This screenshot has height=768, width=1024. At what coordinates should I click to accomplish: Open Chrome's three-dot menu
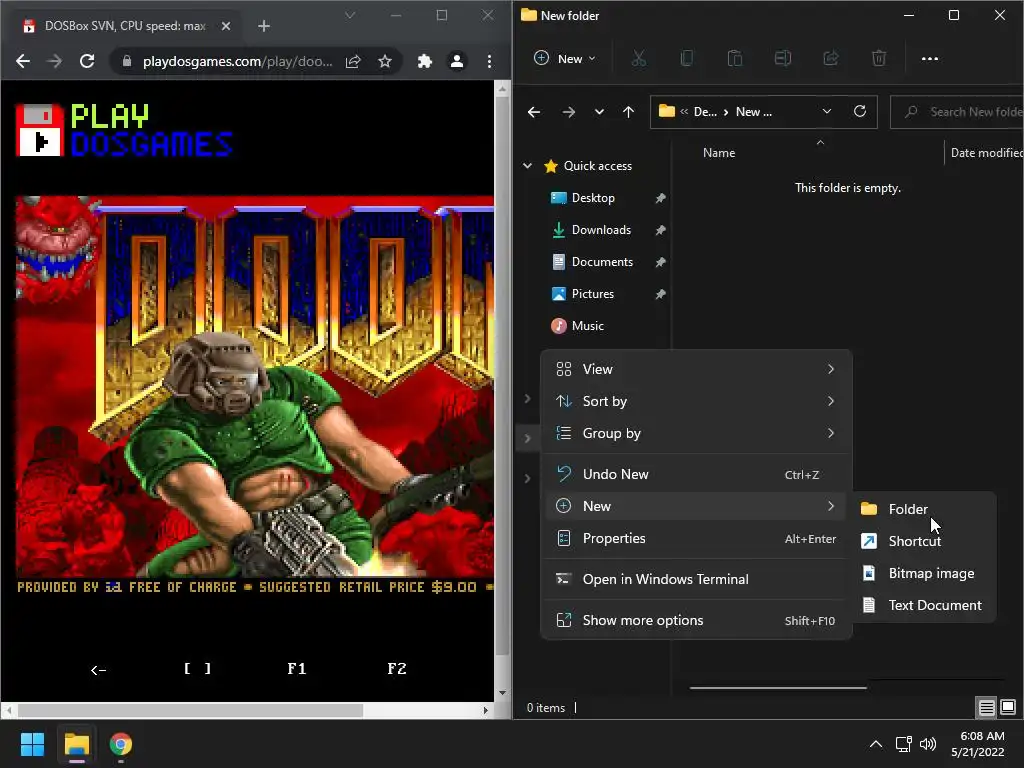pos(489,61)
